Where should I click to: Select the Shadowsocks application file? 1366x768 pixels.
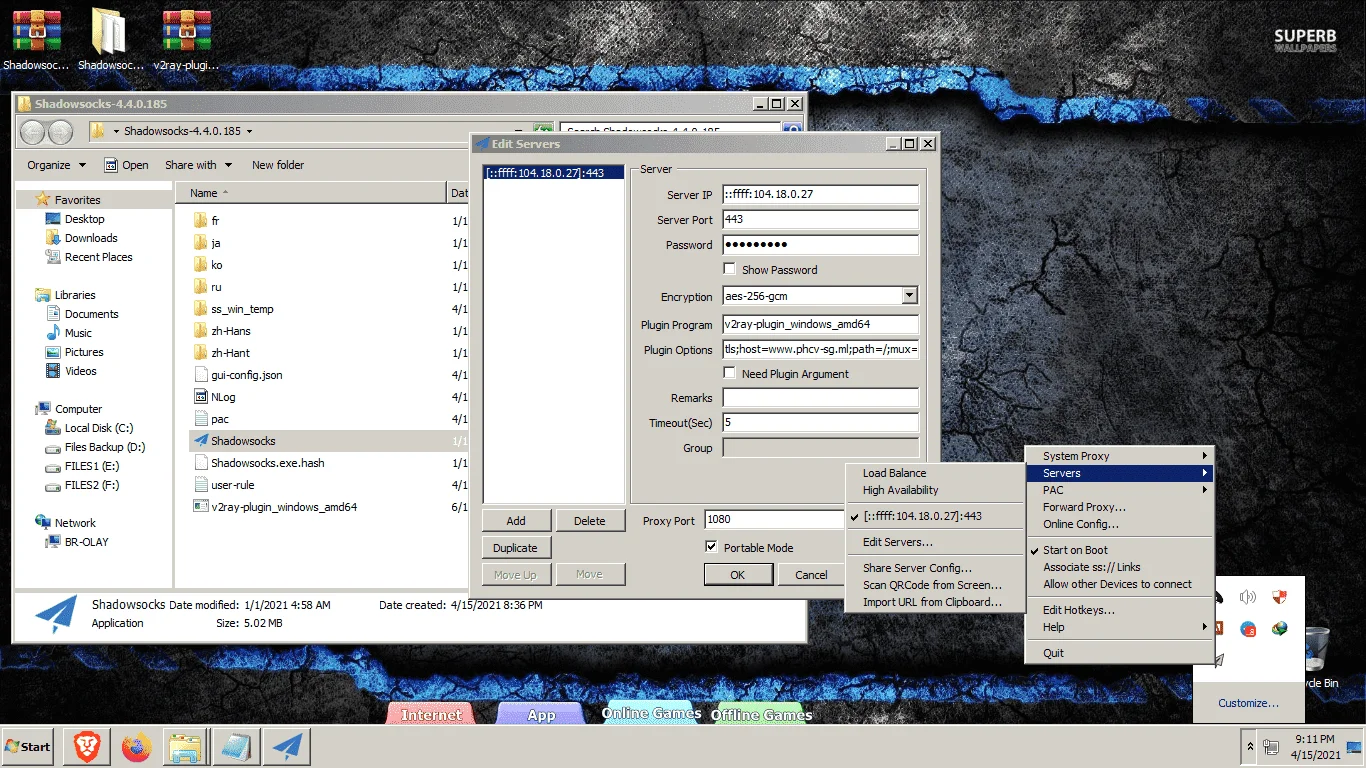click(x=242, y=441)
